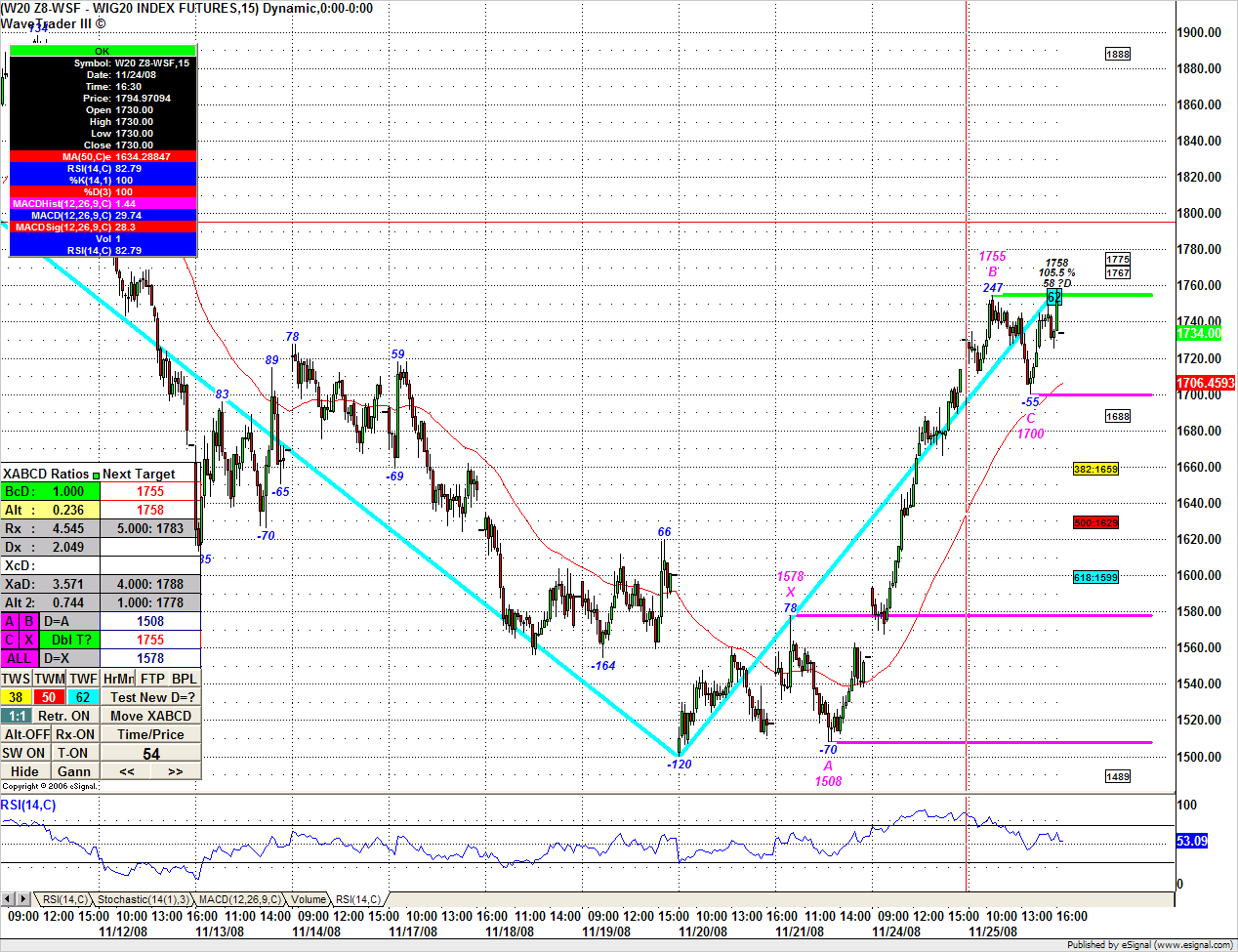The image size is (1238, 952).
Task: Click the BPL button
Action: pos(185,679)
